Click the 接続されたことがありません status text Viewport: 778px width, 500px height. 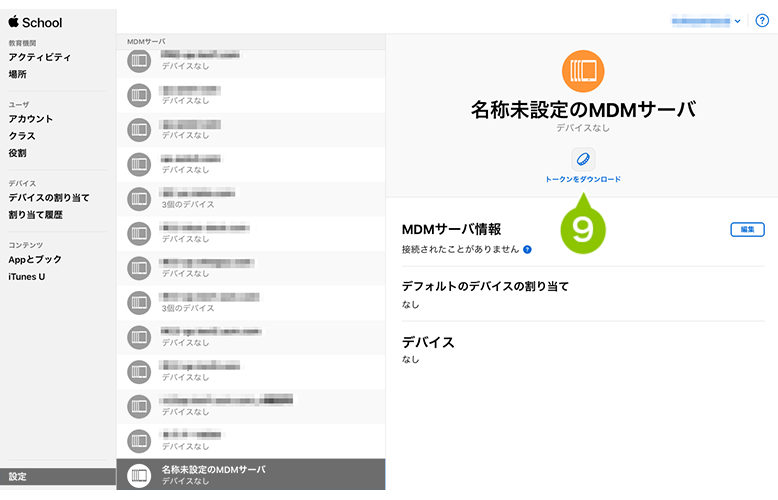pyautogui.click(x=460, y=250)
